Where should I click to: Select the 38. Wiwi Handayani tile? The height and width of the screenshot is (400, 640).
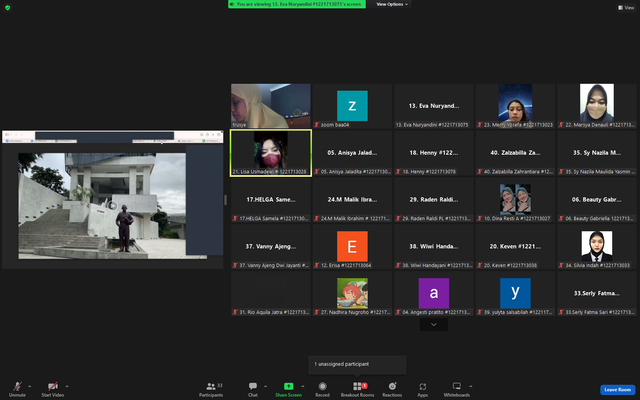[x=433, y=247]
